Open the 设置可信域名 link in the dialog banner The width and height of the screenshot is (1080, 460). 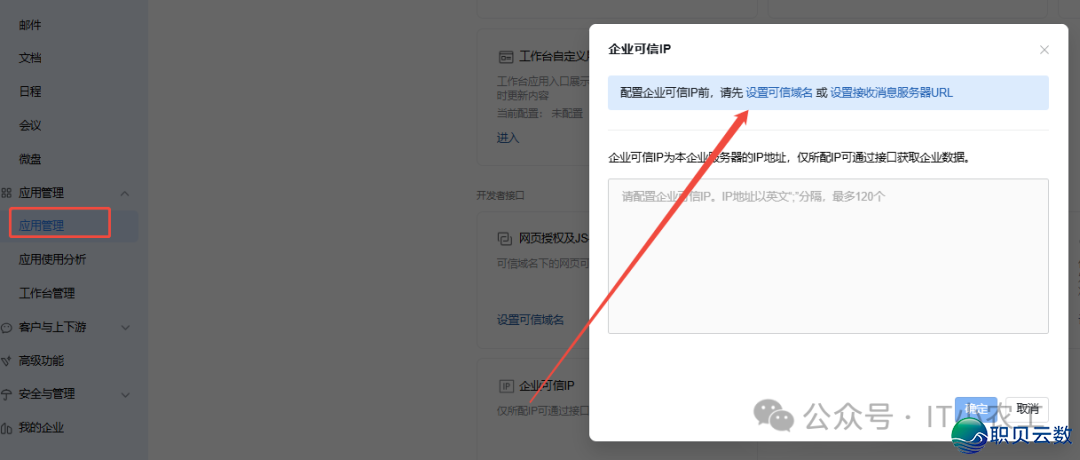pos(780,93)
